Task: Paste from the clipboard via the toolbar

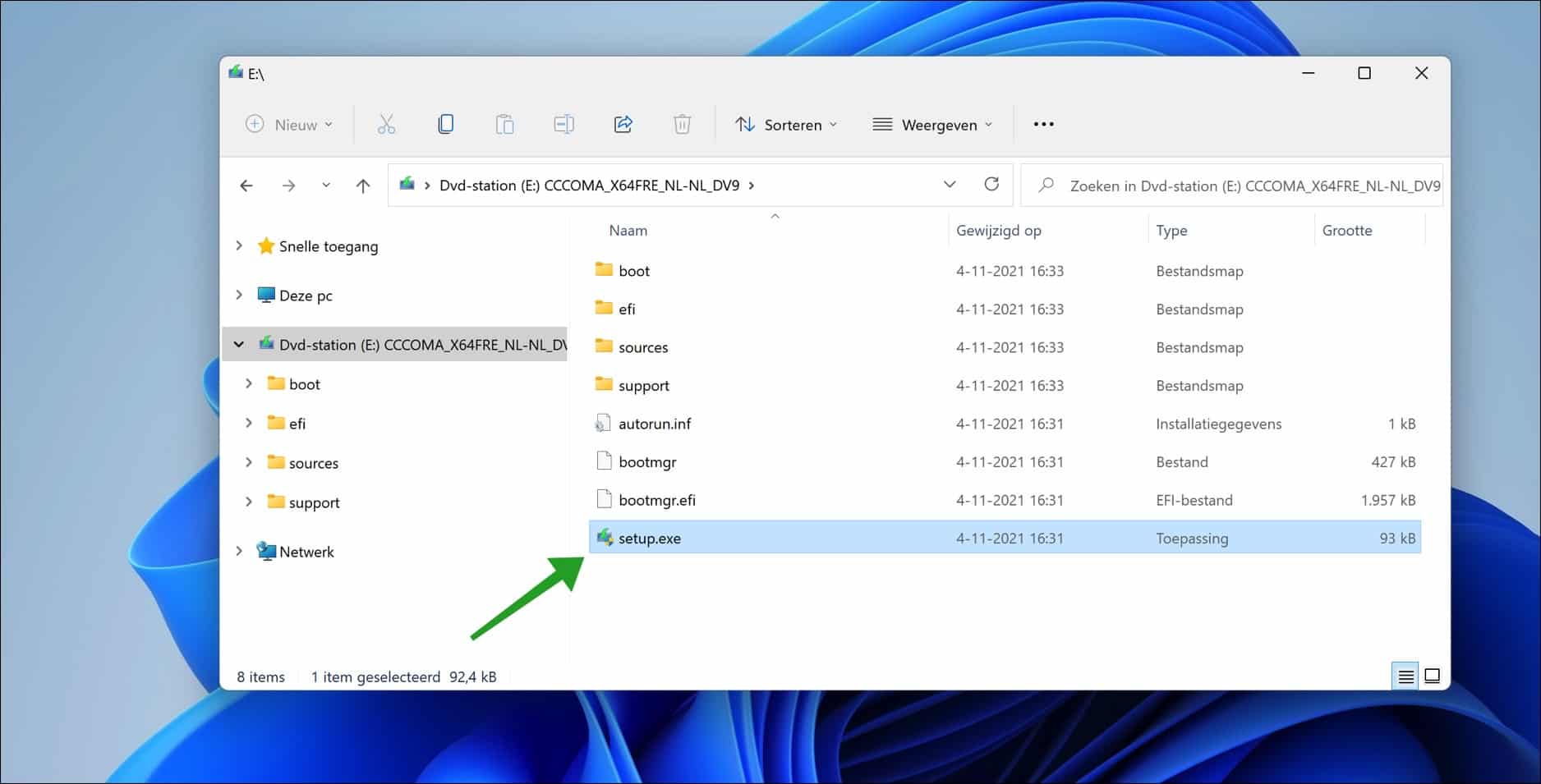Action: click(x=504, y=124)
